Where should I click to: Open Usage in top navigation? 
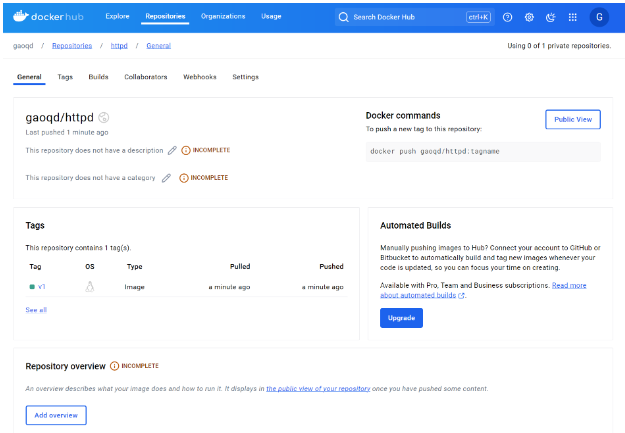tap(271, 16)
